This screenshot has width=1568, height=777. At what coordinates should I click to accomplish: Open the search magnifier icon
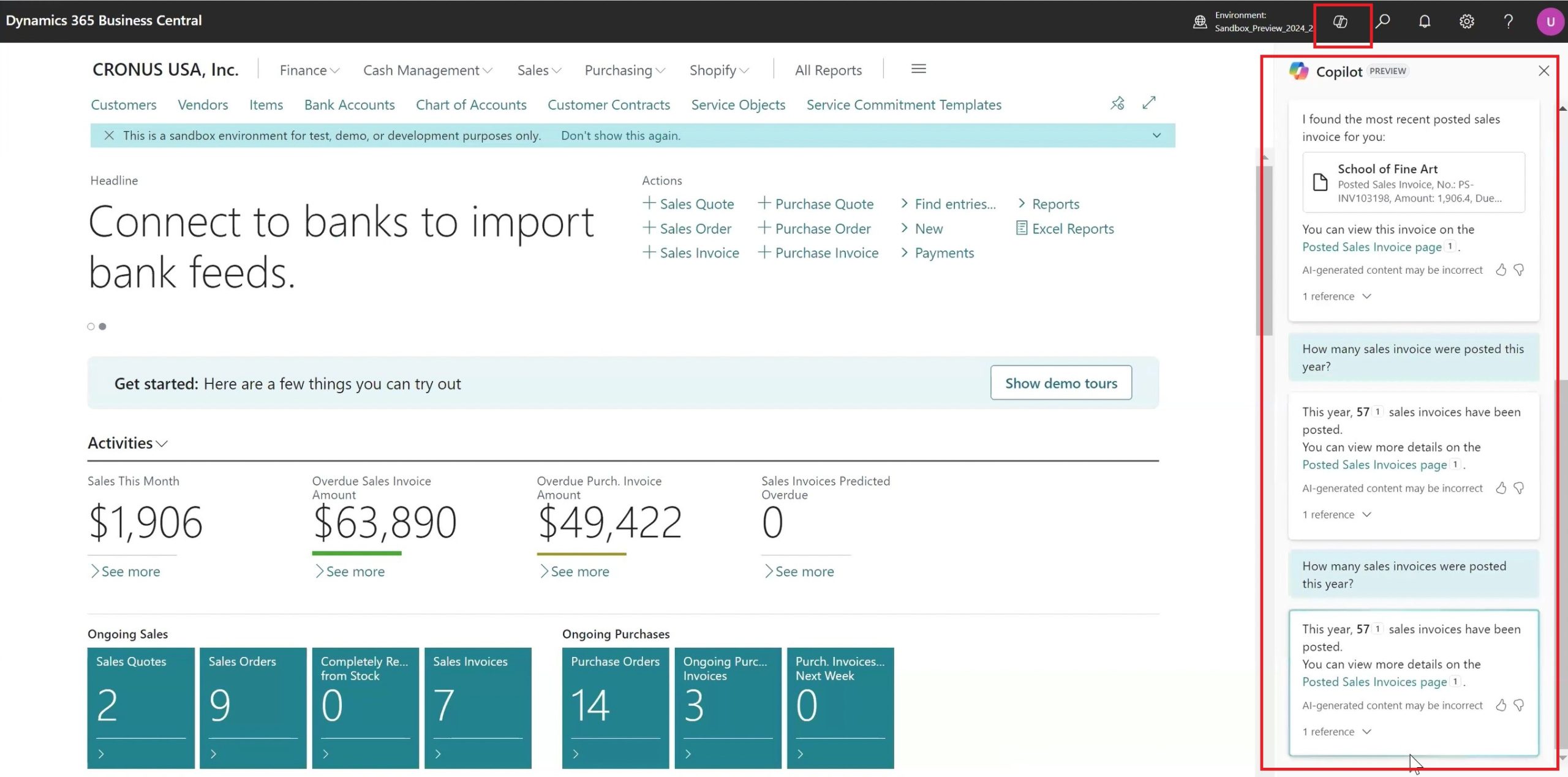1382,22
